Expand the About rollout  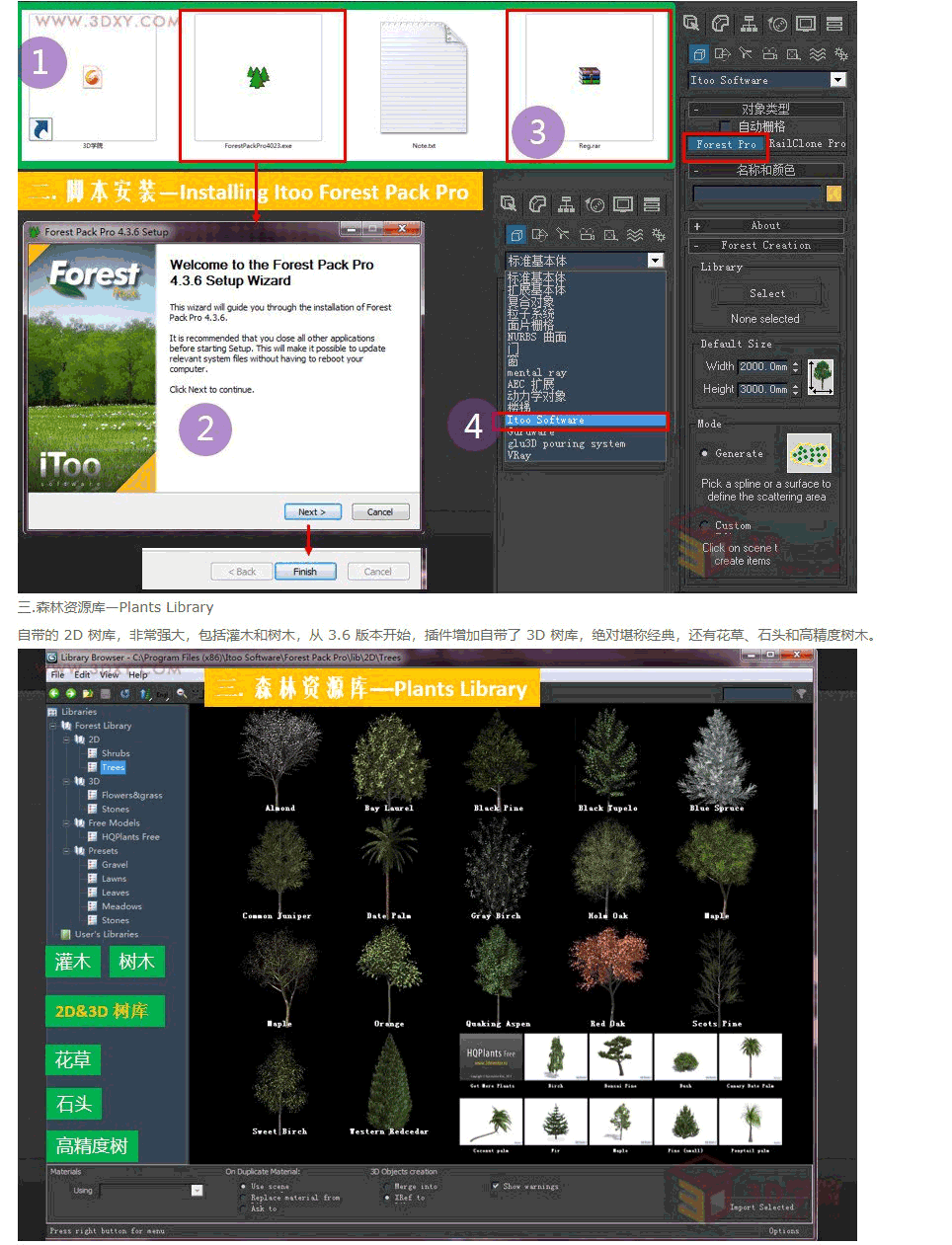coord(765,225)
